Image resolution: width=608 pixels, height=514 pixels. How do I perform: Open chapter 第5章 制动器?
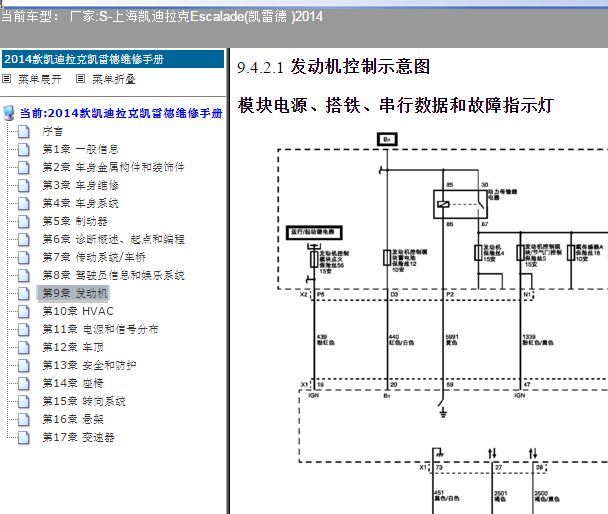tap(75, 221)
